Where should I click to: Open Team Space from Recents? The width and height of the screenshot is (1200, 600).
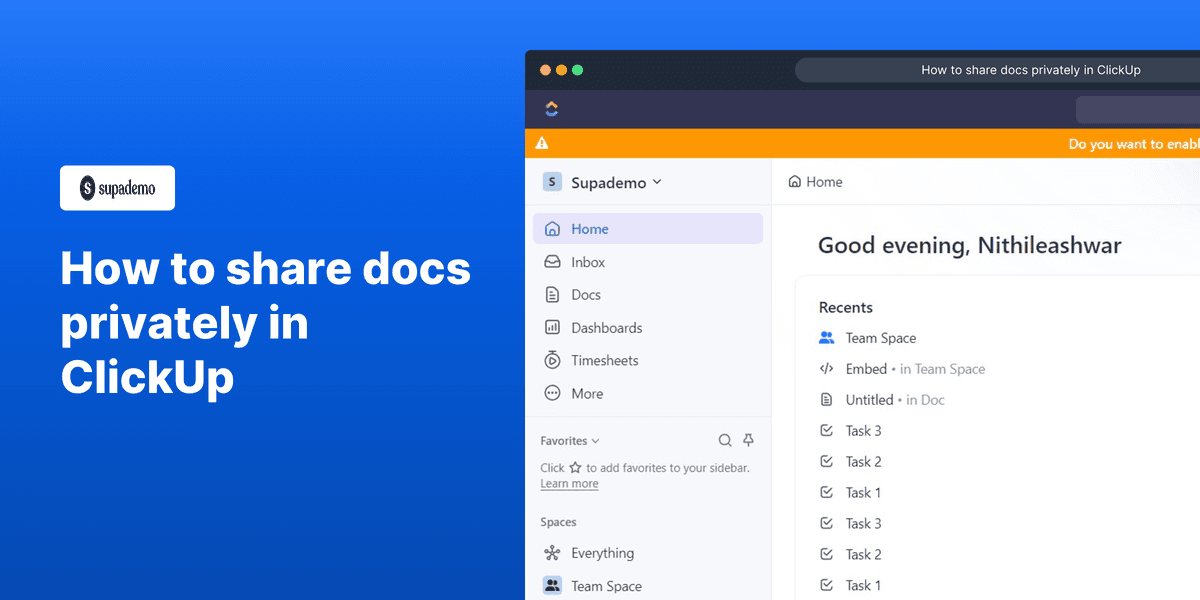click(x=880, y=338)
